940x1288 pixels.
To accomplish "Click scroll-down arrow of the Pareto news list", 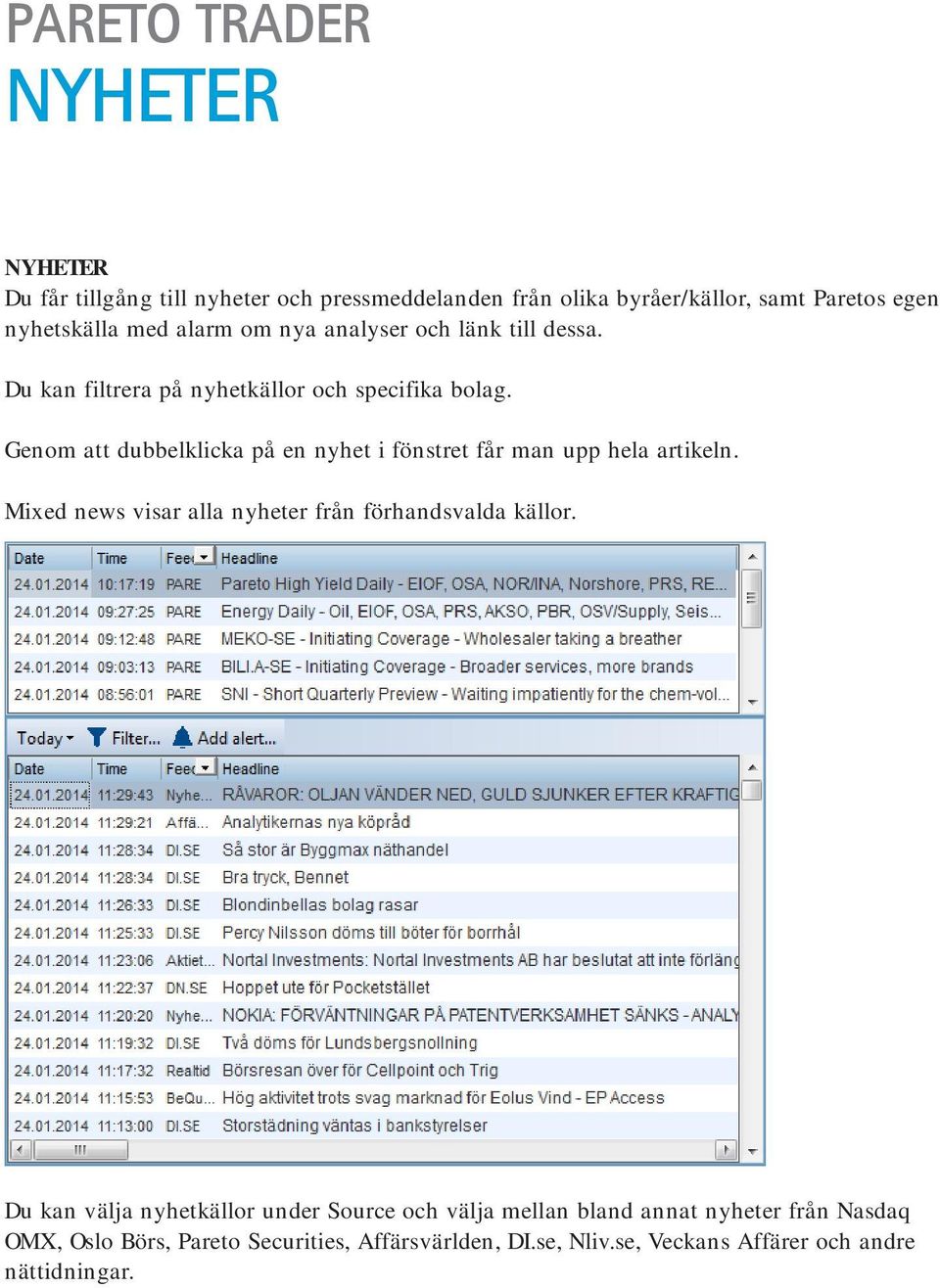I will click(x=752, y=702).
